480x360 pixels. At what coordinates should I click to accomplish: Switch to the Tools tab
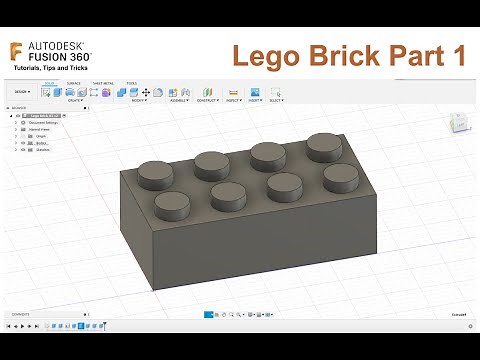(132, 83)
